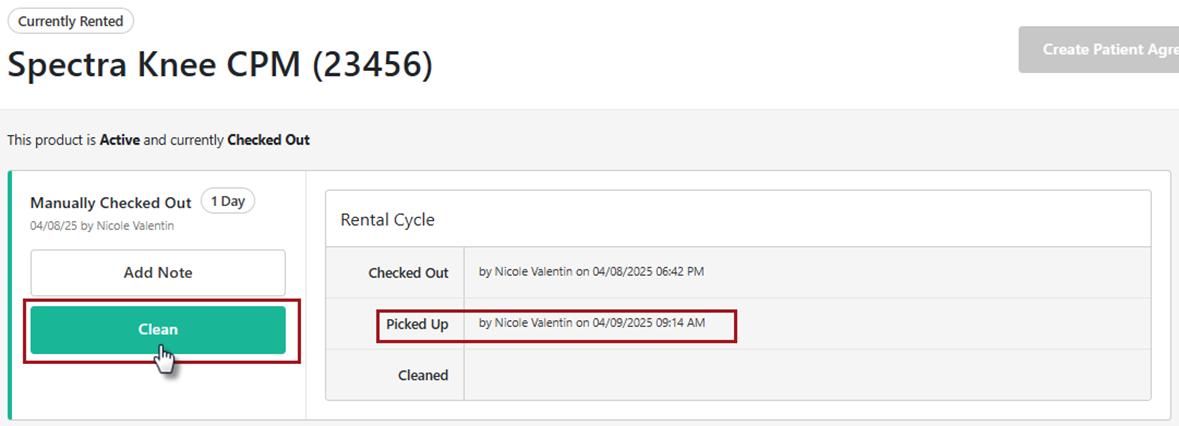Click the green left accent bar
The image size is (1179, 426).
pos(10,295)
